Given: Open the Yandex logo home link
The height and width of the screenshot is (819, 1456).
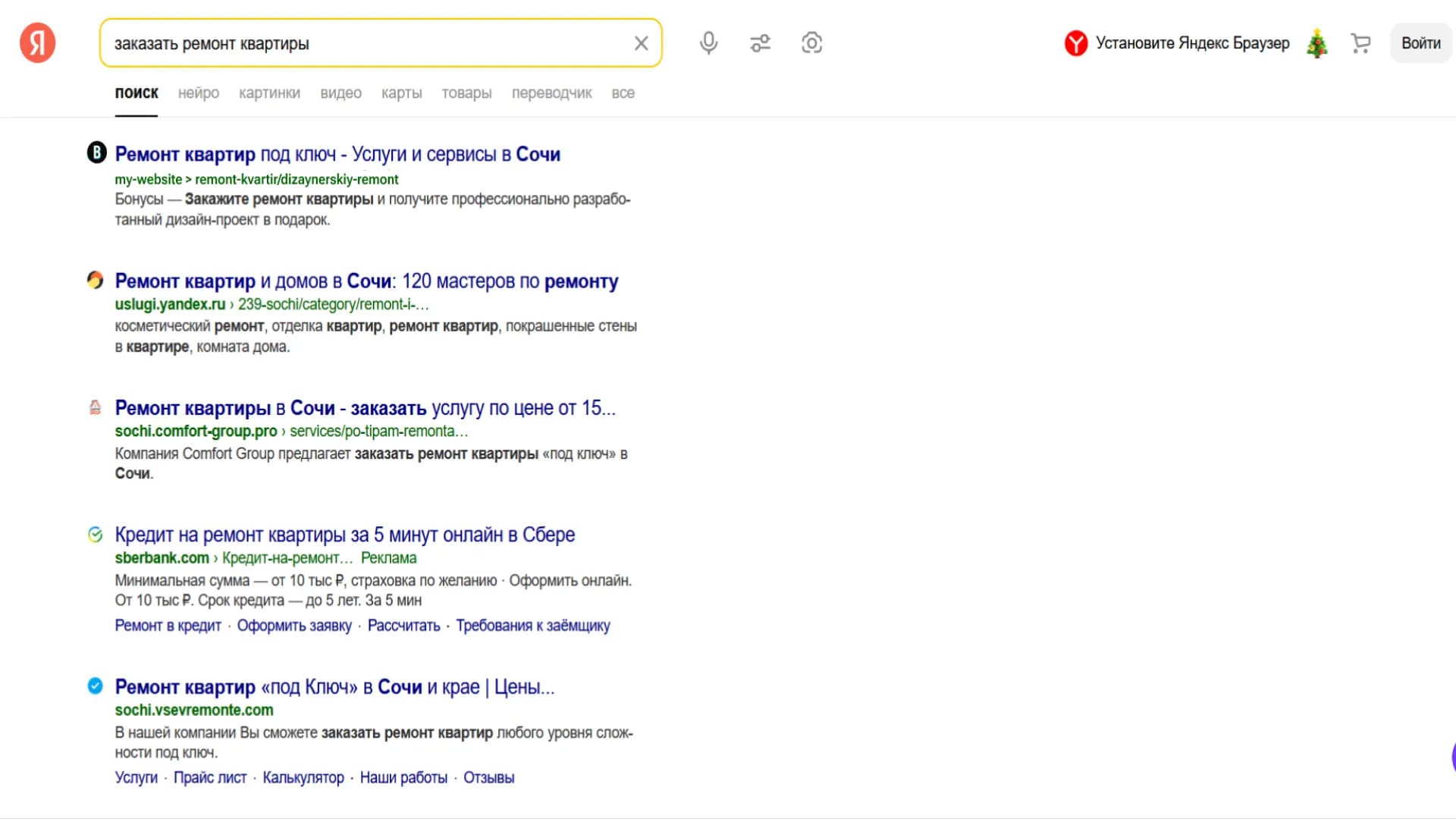Looking at the screenshot, I should coord(37,42).
